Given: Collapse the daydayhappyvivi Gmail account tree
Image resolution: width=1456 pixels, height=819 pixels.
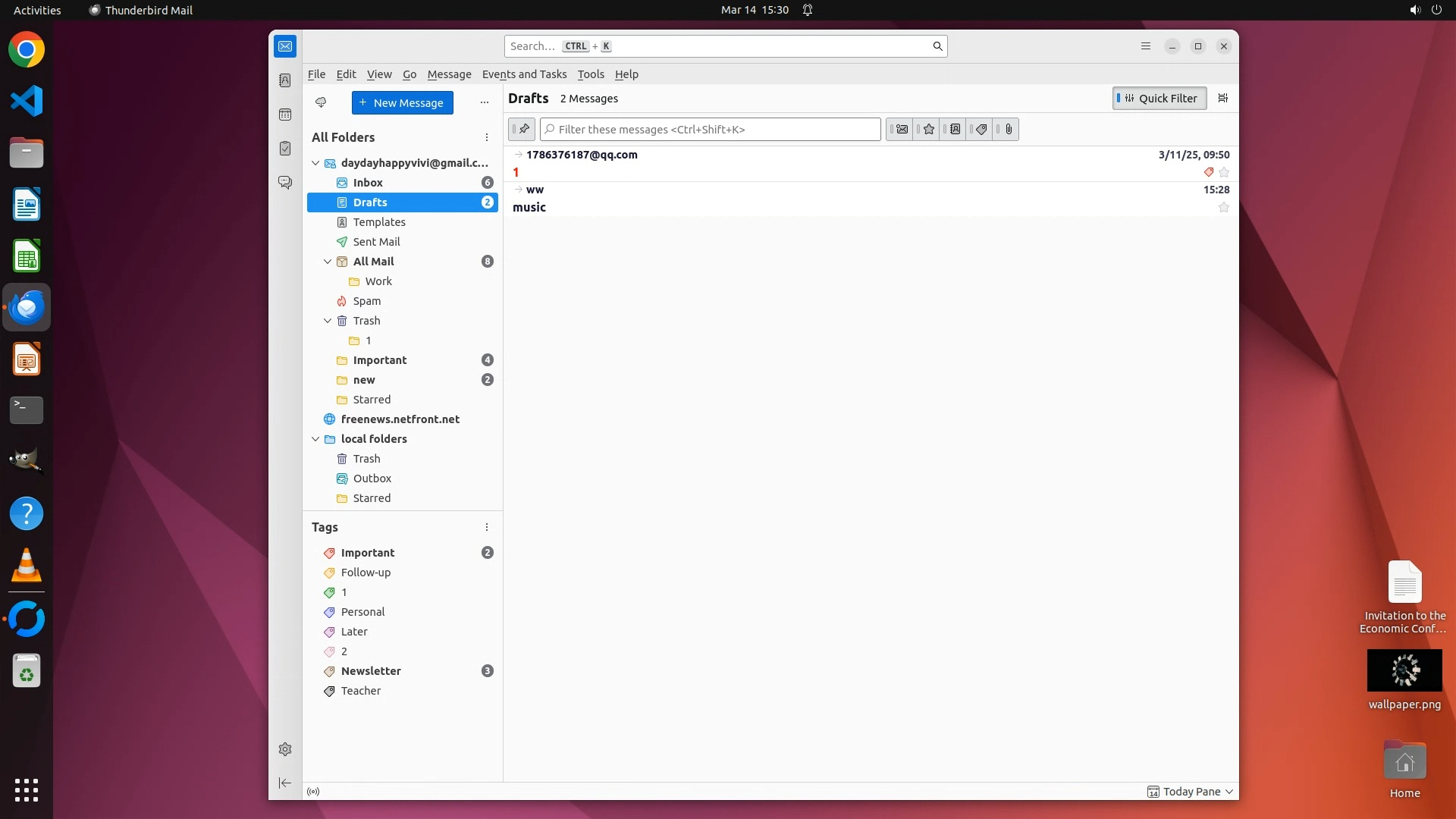Looking at the screenshot, I should (315, 163).
